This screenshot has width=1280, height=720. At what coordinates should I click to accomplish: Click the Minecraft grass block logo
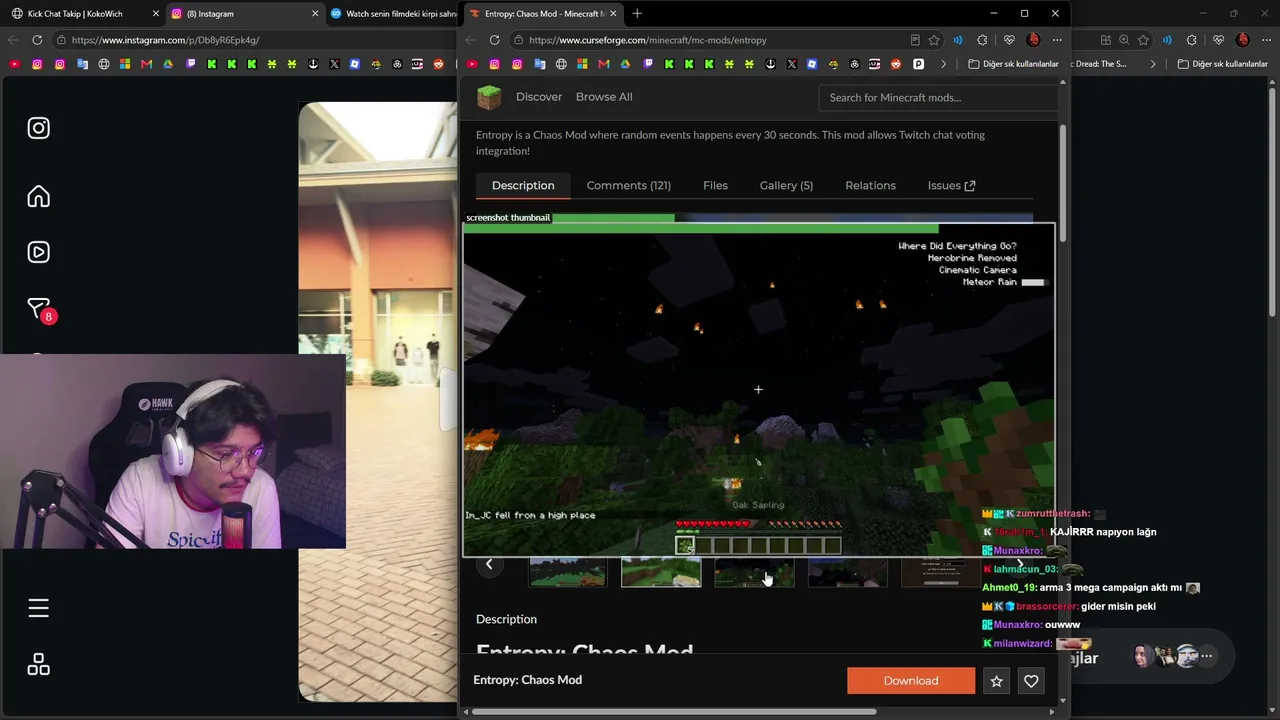[488, 97]
